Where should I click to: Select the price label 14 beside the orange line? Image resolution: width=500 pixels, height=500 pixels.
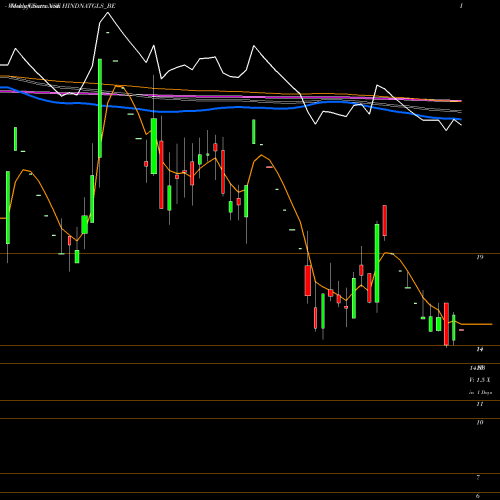coord(480,349)
